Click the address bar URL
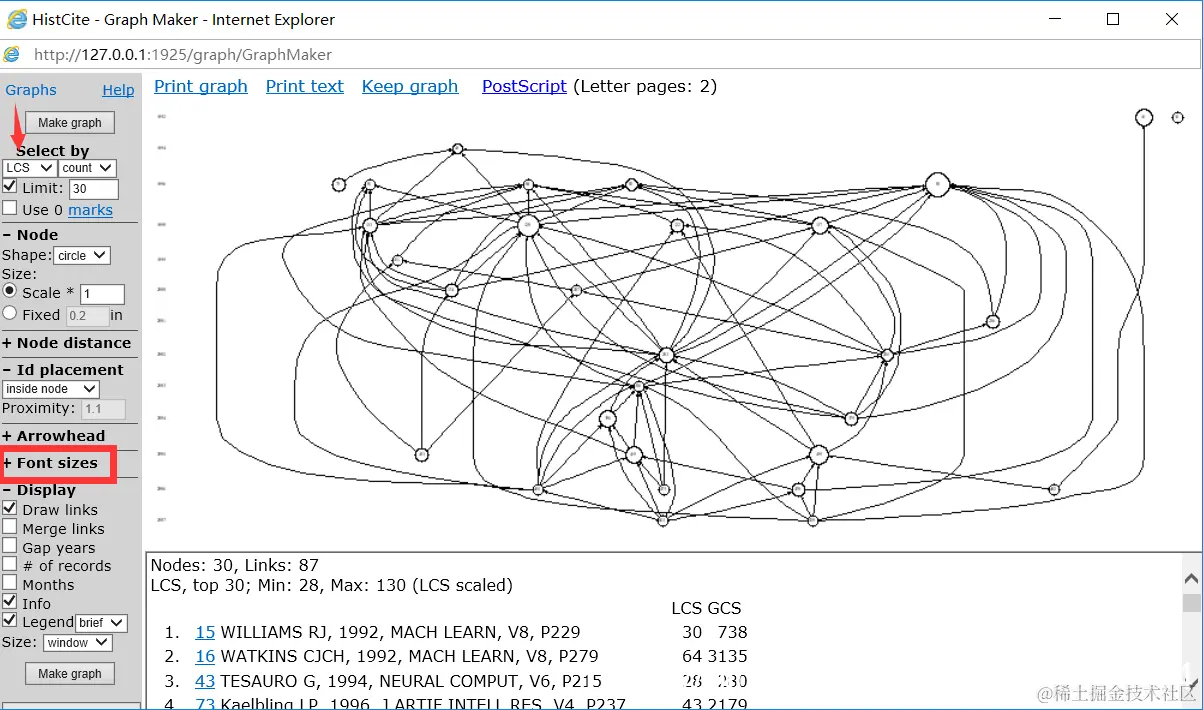The image size is (1203, 710). 183,55
